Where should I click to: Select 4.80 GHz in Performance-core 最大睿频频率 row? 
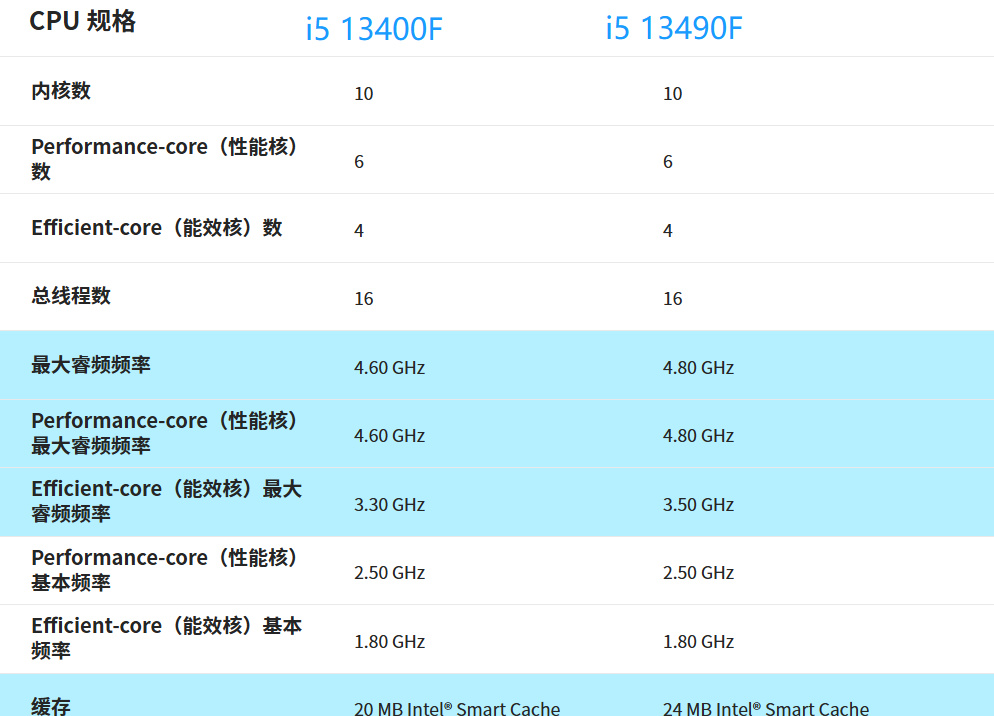point(698,436)
